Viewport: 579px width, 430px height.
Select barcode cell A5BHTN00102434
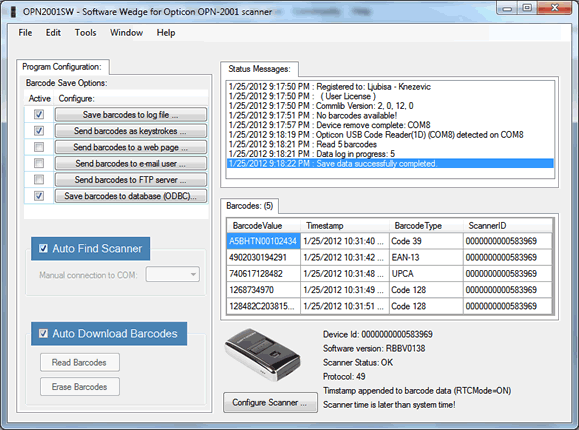(263, 241)
